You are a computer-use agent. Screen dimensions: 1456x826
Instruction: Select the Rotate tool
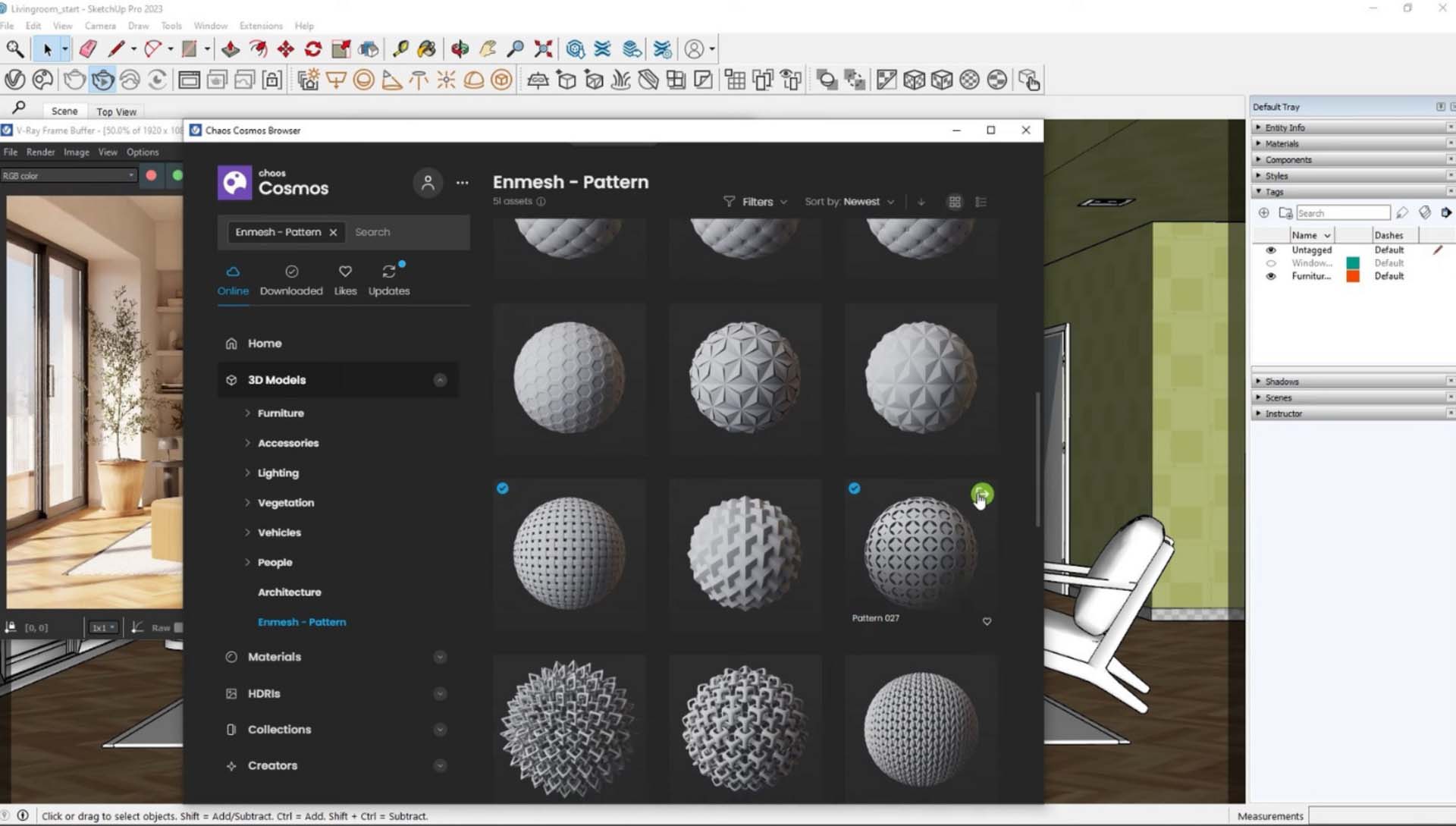pos(312,49)
